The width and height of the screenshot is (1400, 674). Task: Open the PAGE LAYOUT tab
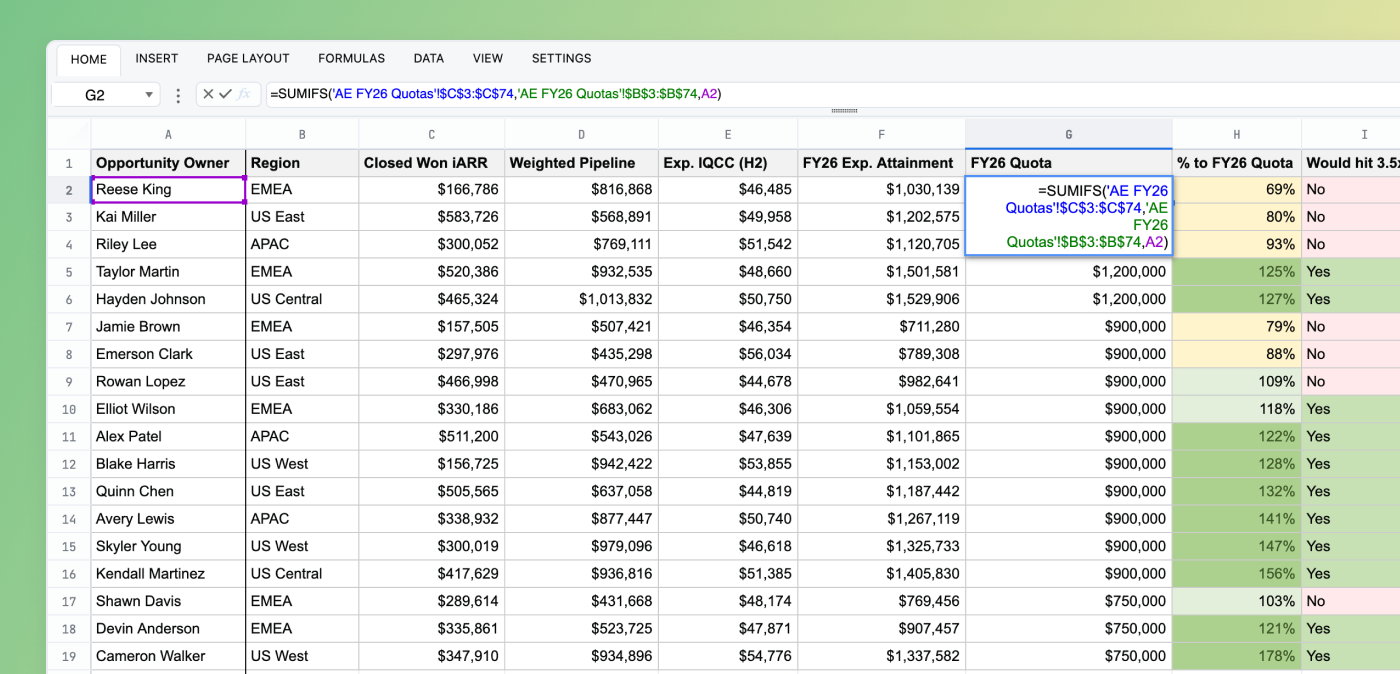pos(248,58)
